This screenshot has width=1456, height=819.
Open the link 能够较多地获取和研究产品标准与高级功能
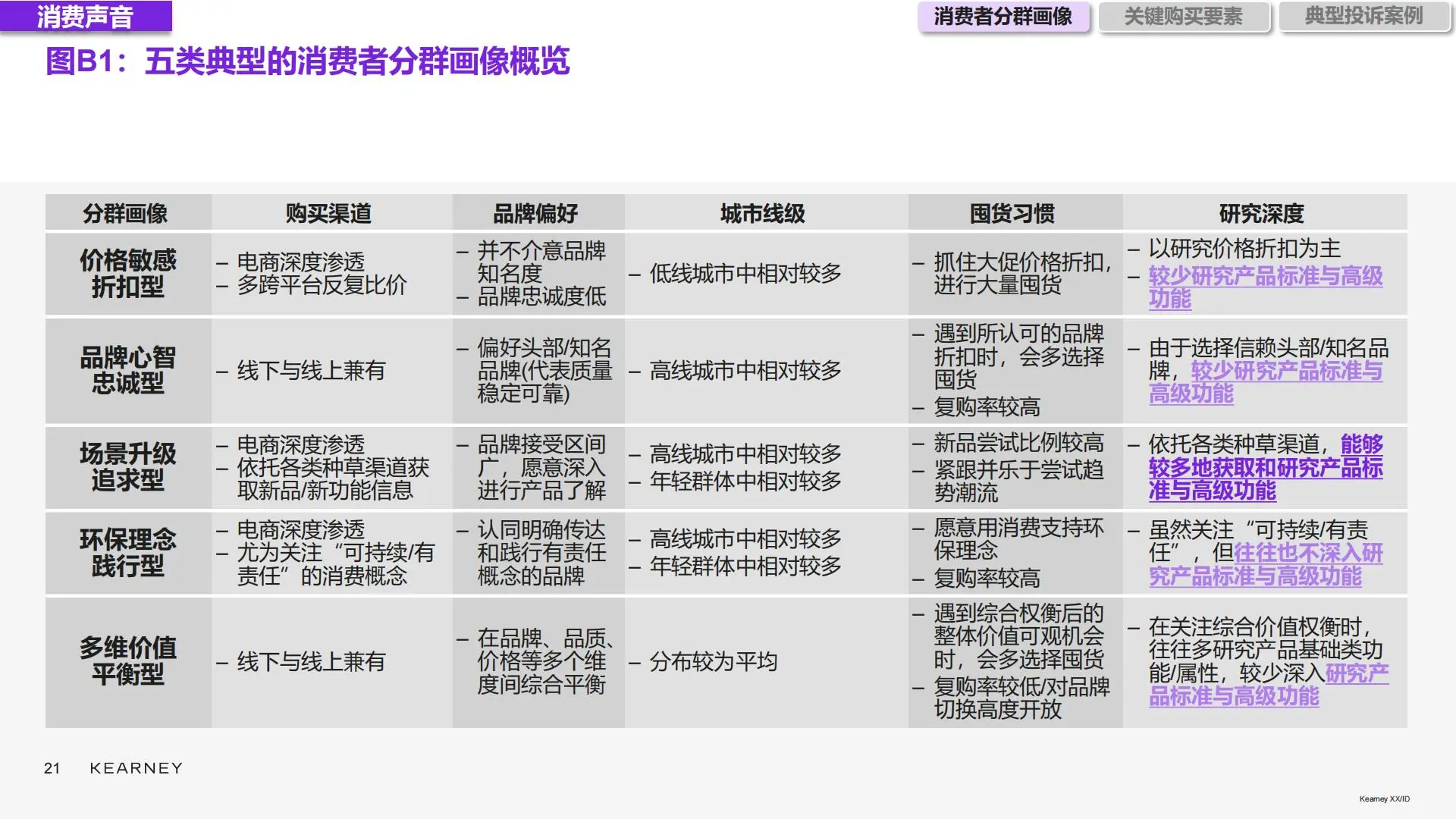tap(1265, 468)
